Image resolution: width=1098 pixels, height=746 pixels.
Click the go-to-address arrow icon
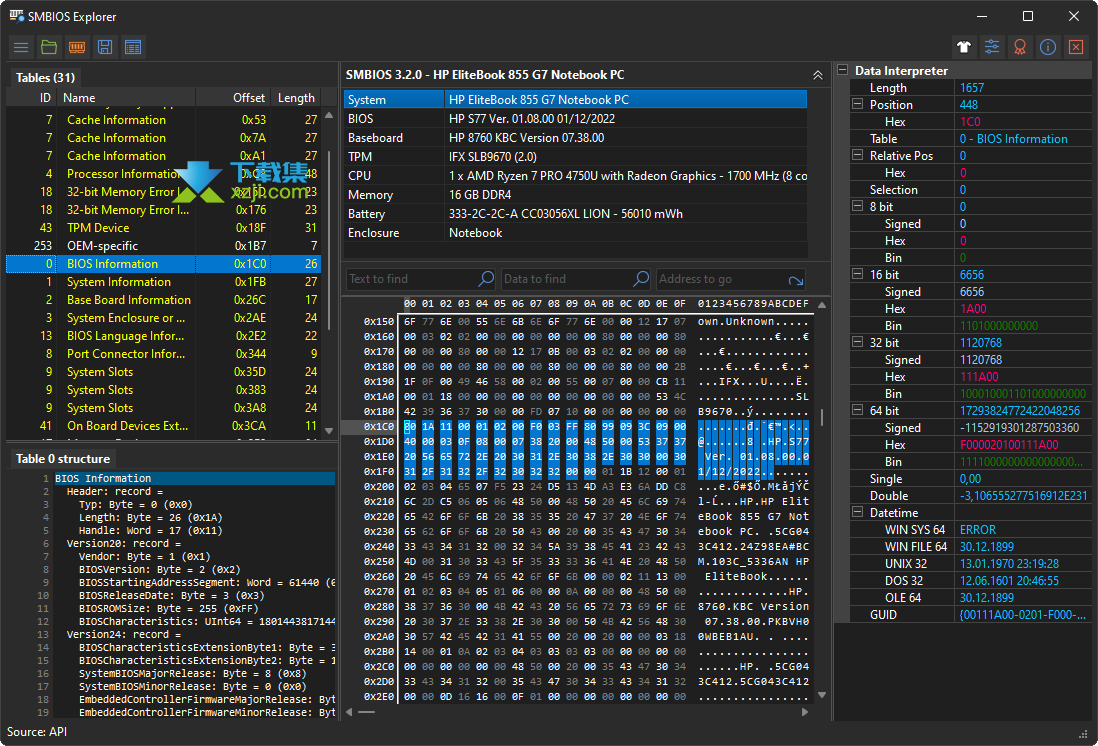[x=795, y=279]
